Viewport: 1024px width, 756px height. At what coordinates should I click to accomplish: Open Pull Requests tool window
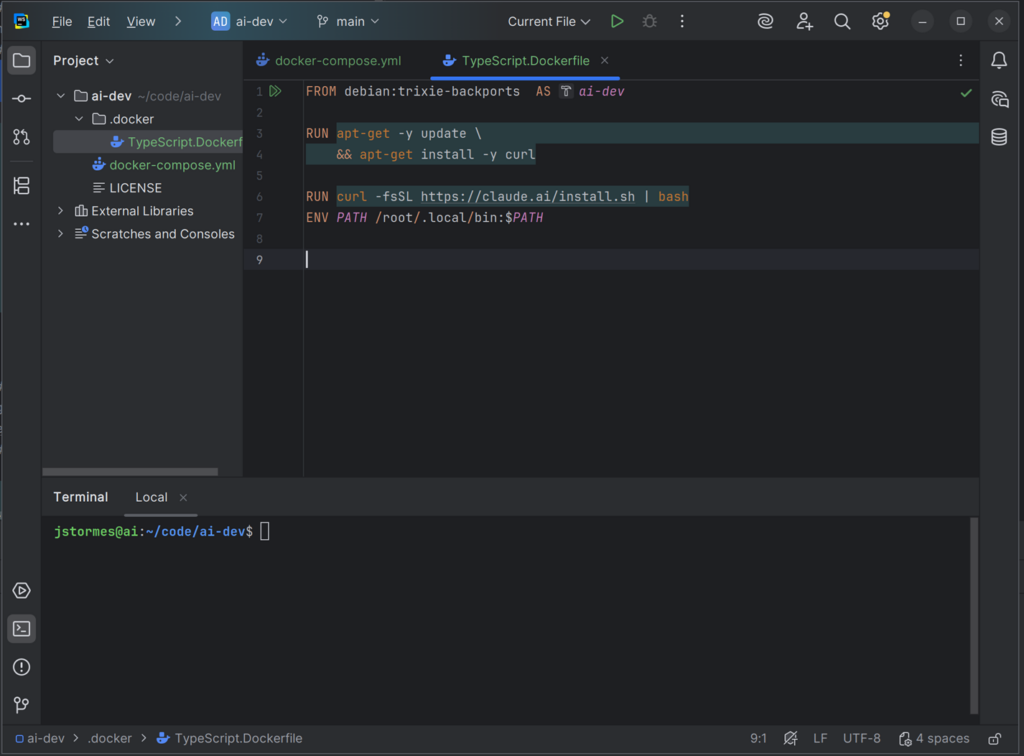pyautogui.click(x=21, y=136)
